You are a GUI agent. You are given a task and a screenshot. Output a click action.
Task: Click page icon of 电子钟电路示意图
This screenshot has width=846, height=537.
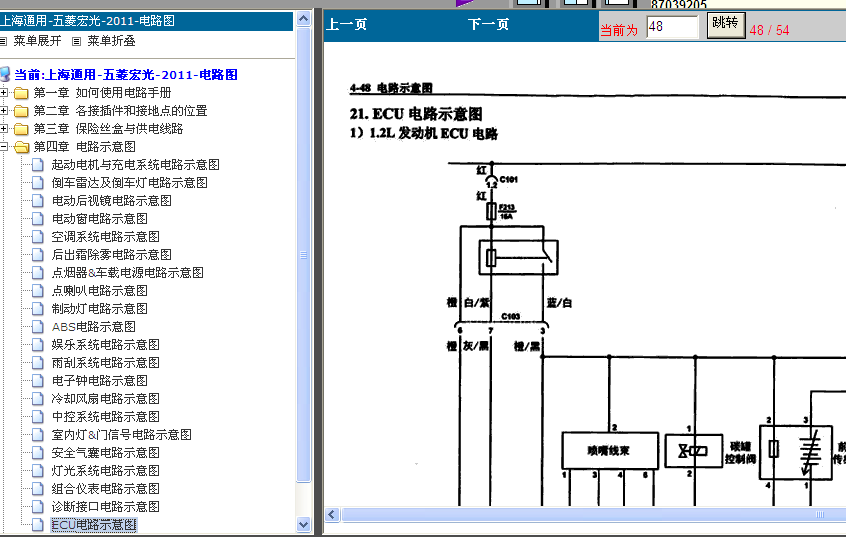(x=38, y=380)
